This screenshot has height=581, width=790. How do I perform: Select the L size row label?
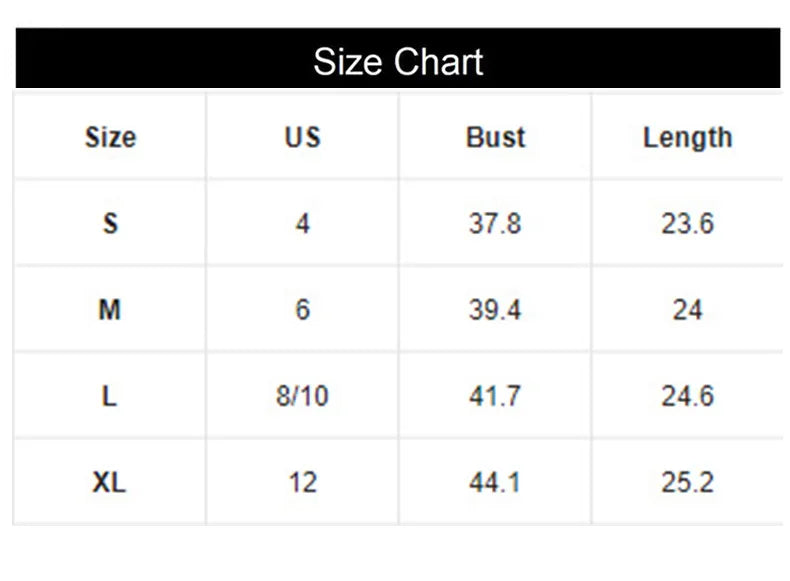(x=110, y=396)
